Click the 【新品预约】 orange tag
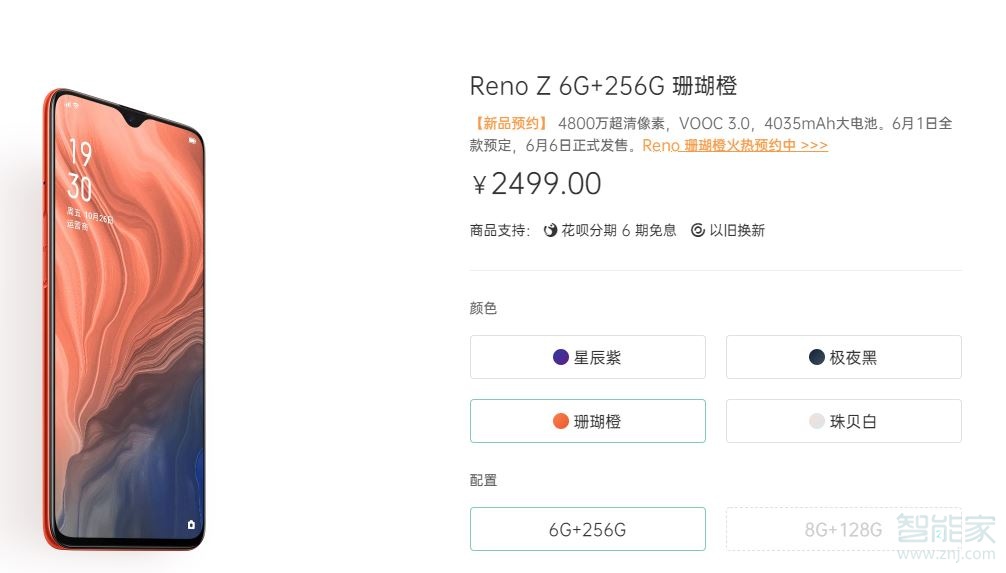Viewport: 1006px width, 573px height. click(510, 123)
